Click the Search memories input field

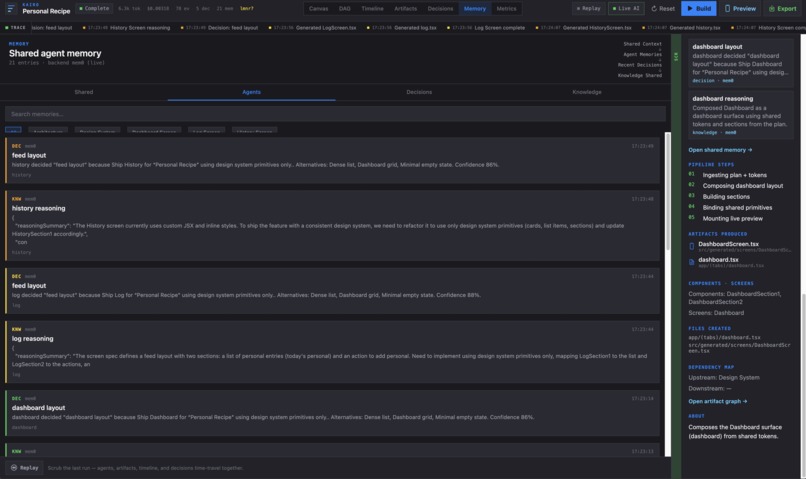[335, 114]
